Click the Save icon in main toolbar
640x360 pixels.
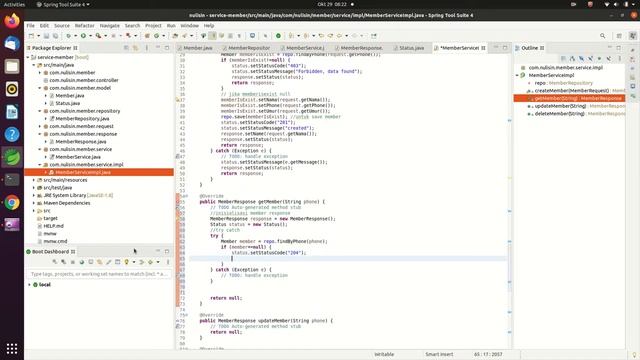46,36
